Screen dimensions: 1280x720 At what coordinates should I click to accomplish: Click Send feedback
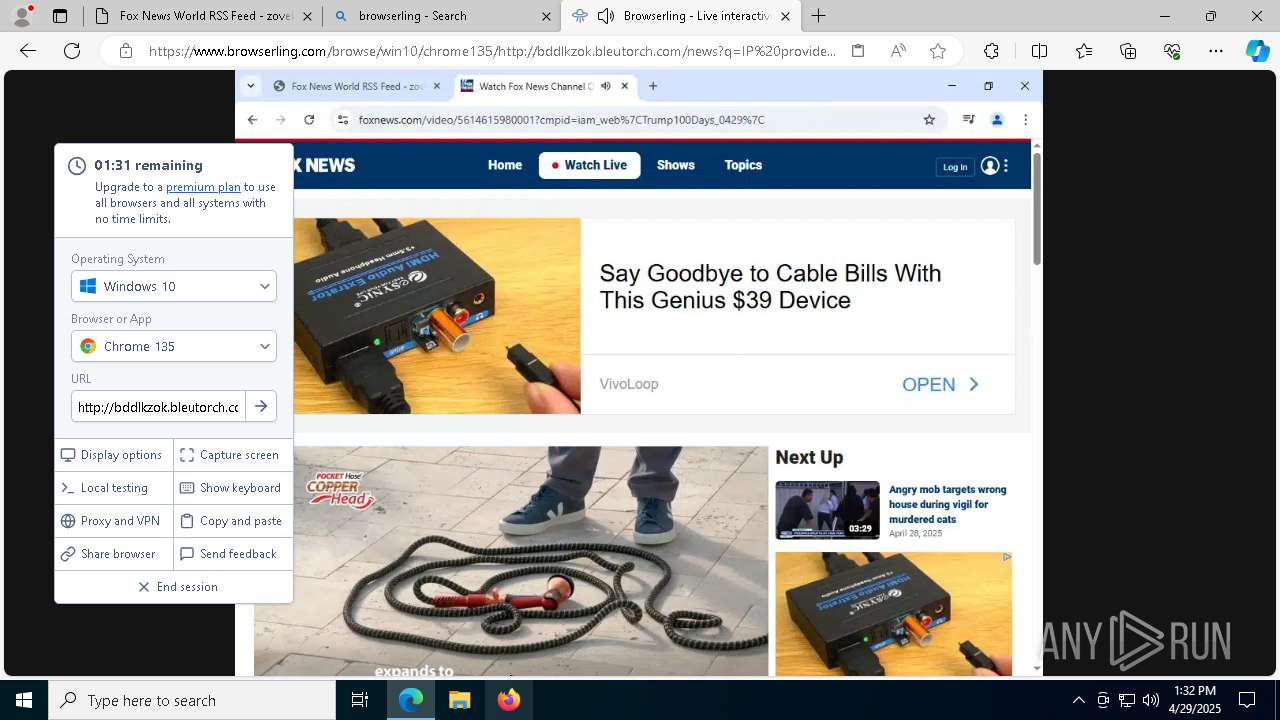click(x=232, y=554)
